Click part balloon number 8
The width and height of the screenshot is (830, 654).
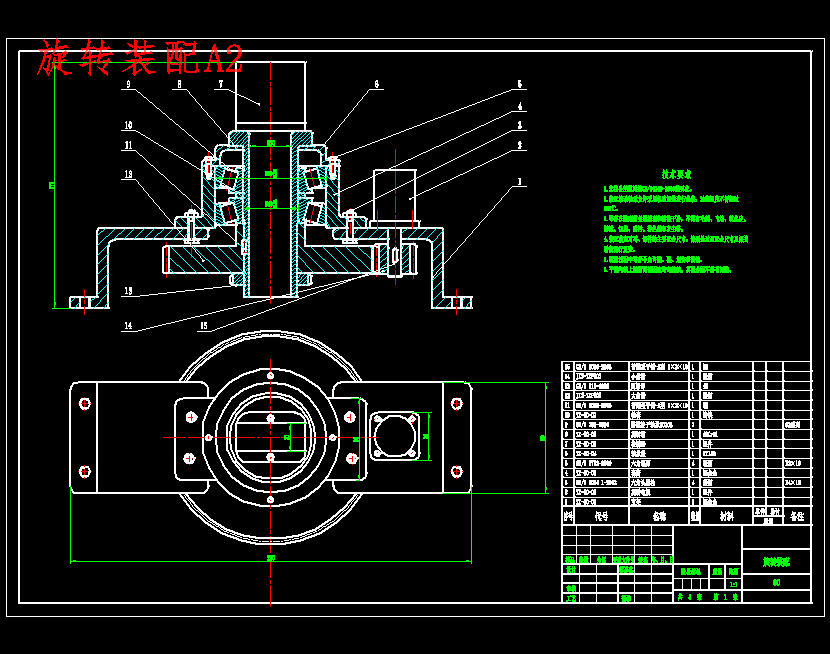pos(179,84)
